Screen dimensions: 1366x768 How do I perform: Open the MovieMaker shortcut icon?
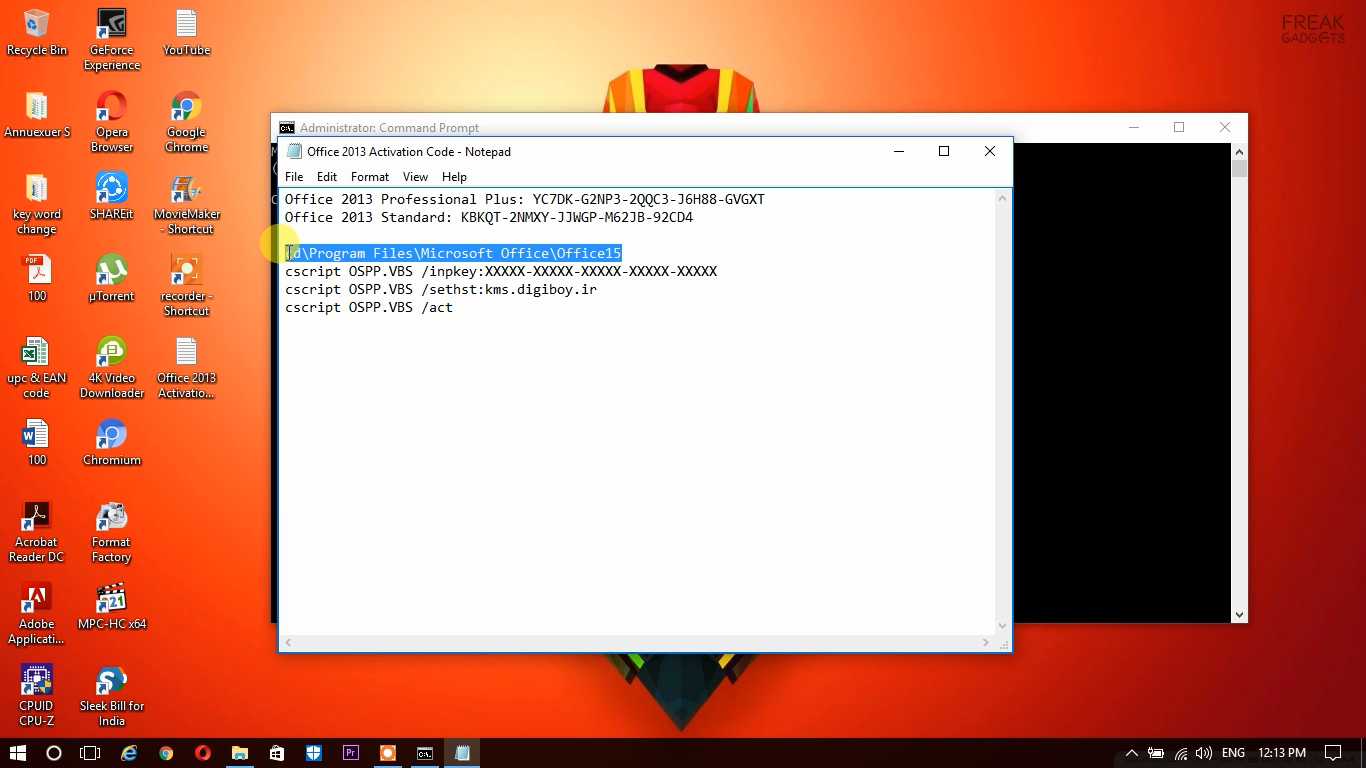(186, 204)
